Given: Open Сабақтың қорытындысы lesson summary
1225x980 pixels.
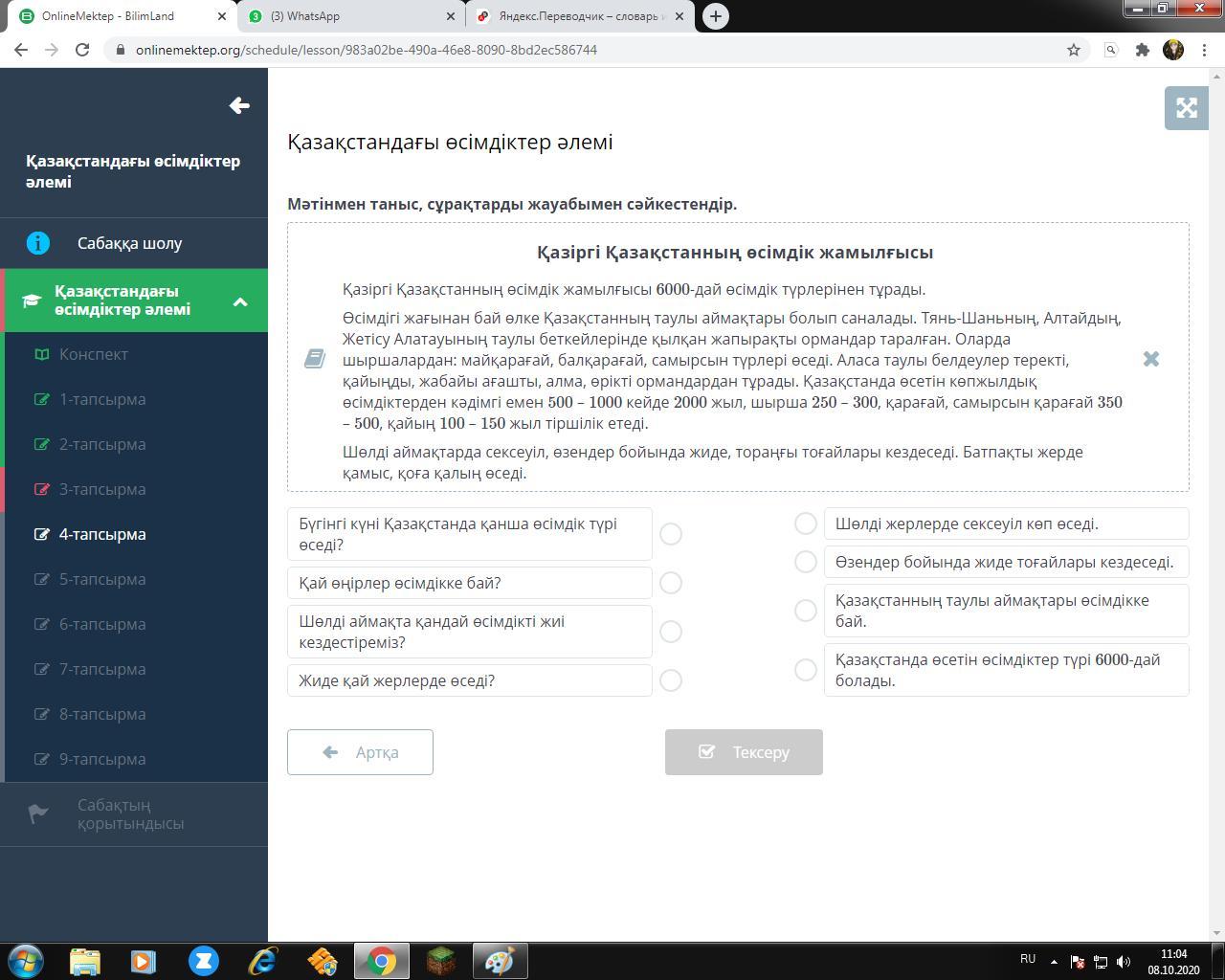Looking at the screenshot, I should (134, 814).
